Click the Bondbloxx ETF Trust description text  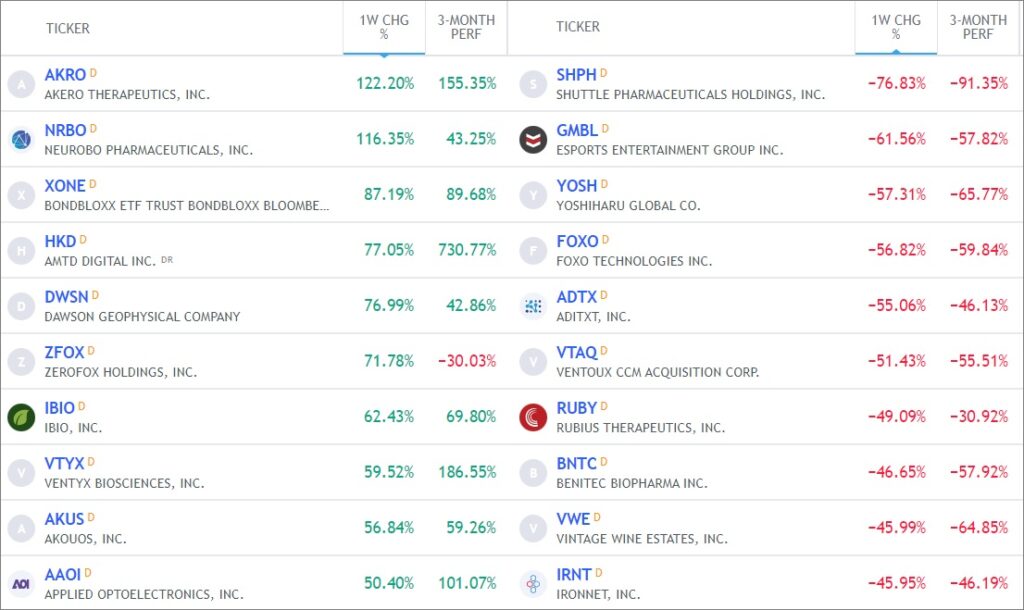(x=187, y=206)
